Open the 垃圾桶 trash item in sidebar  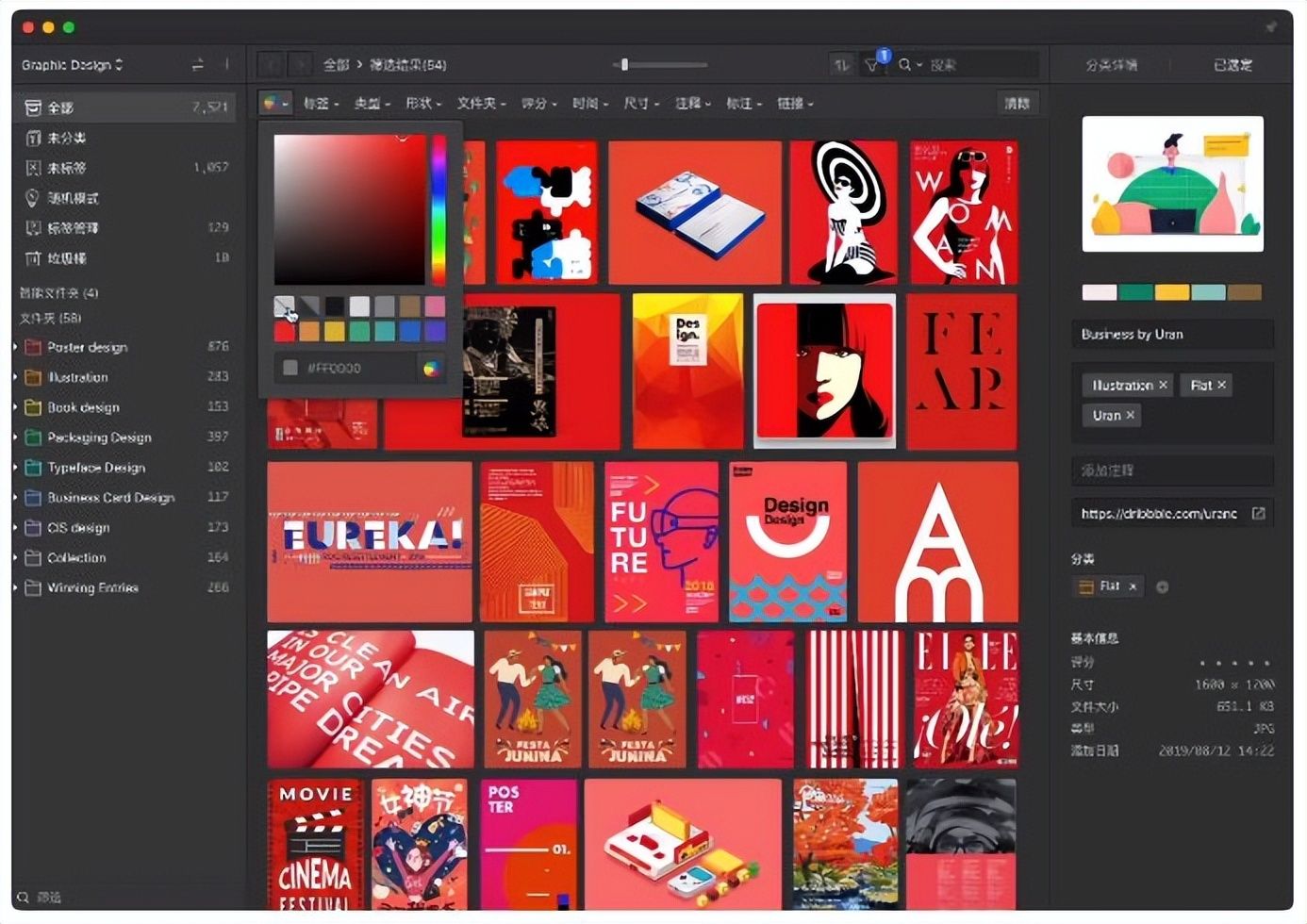coord(126,258)
